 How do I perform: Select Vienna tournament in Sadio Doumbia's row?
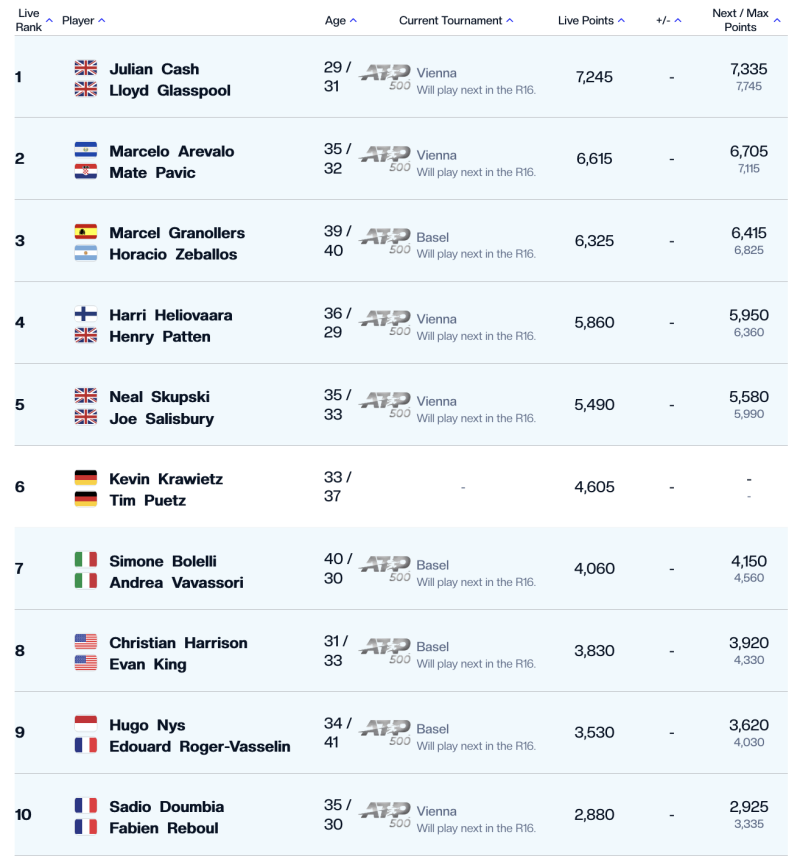[x=436, y=811]
